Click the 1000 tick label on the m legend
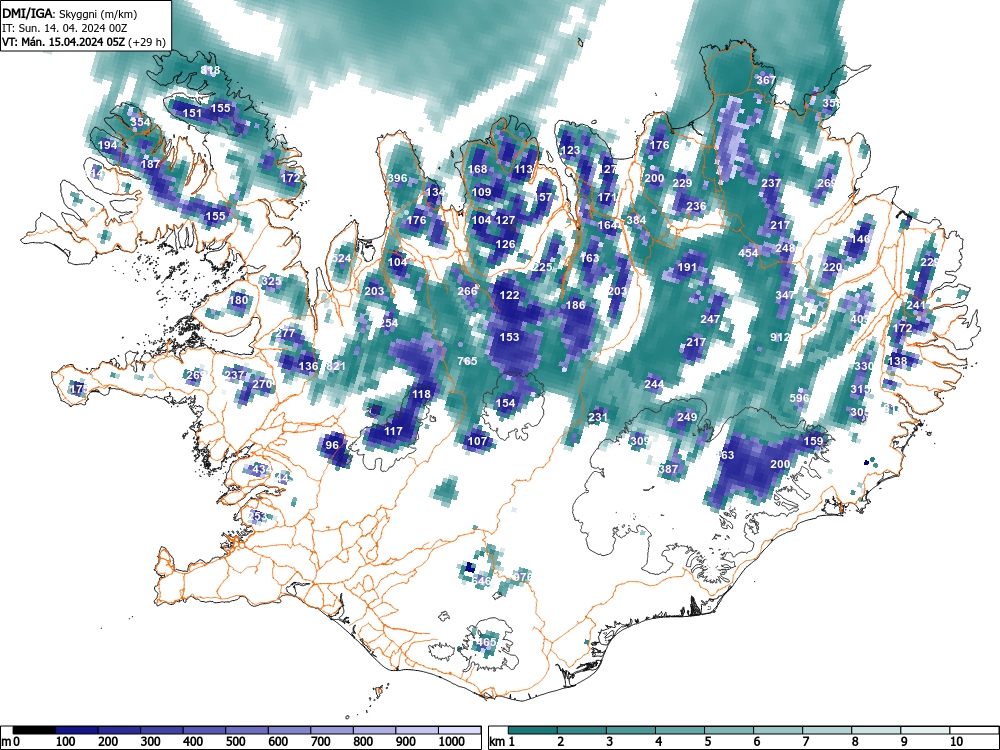Image resolution: width=1000 pixels, height=750 pixels. (x=452, y=742)
